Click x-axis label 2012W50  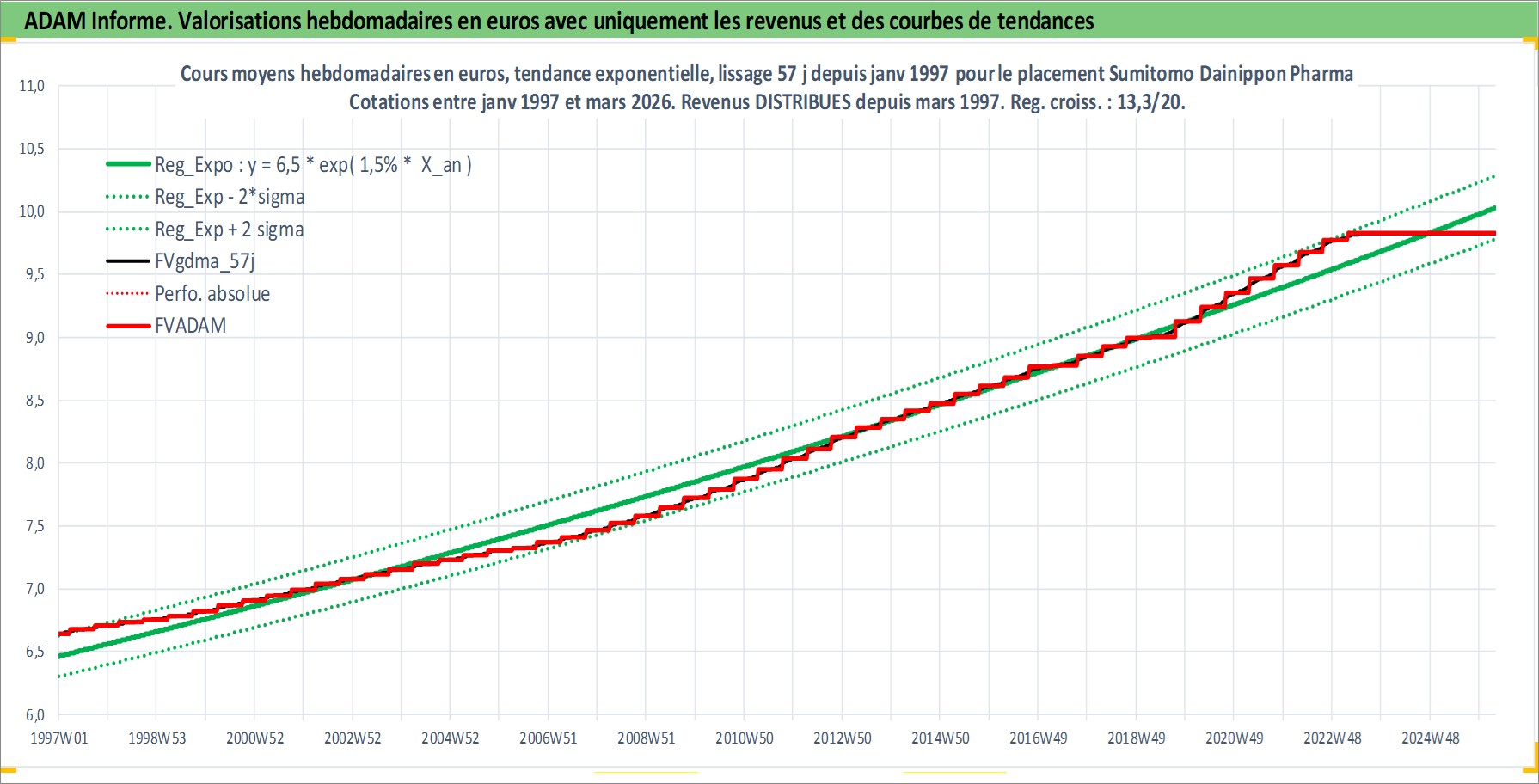click(842, 738)
